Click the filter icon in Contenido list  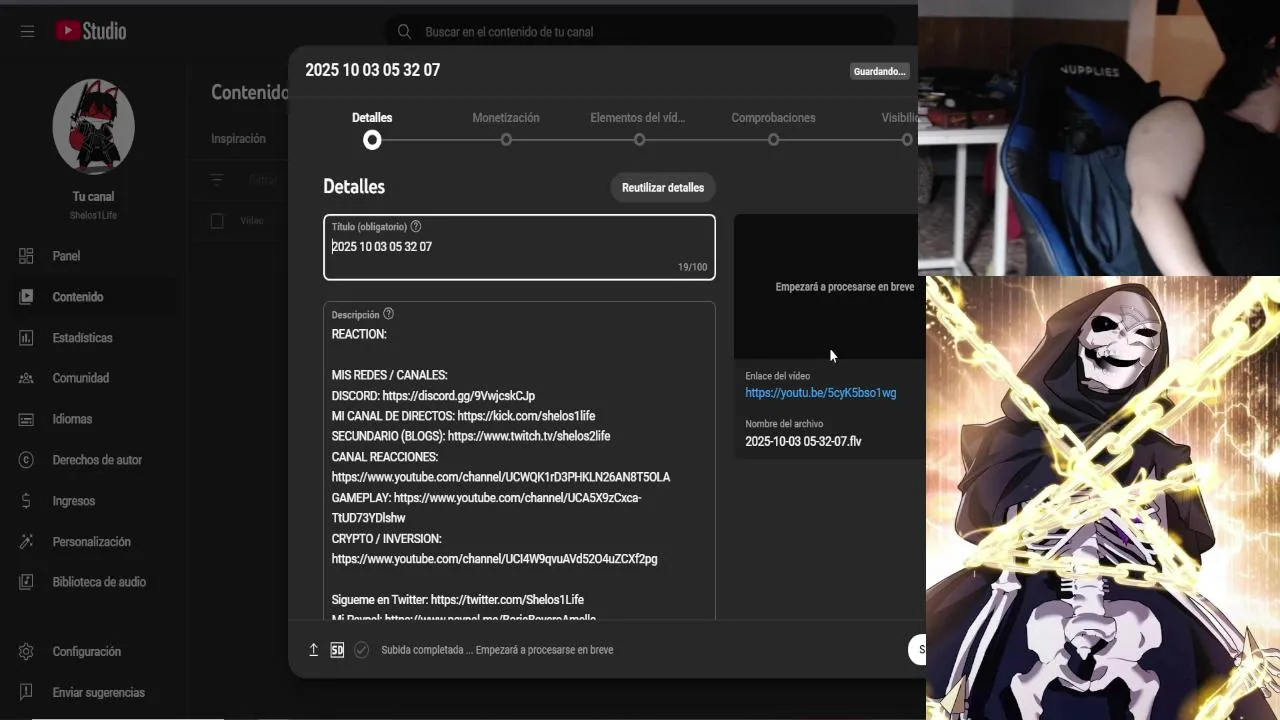217,181
